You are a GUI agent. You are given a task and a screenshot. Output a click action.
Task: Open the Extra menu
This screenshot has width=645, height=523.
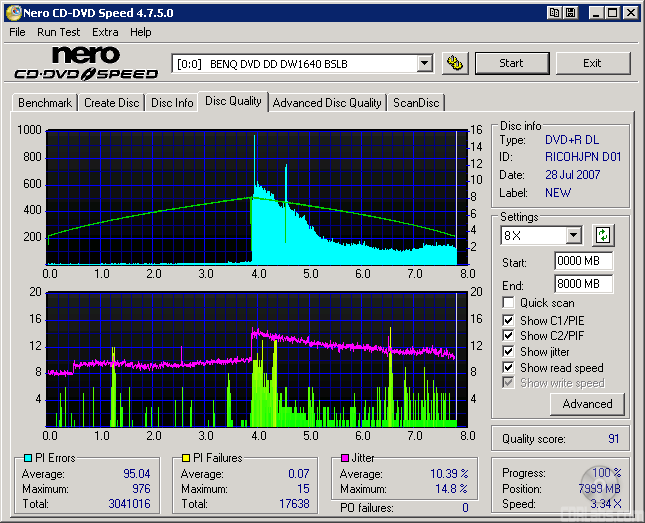105,32
